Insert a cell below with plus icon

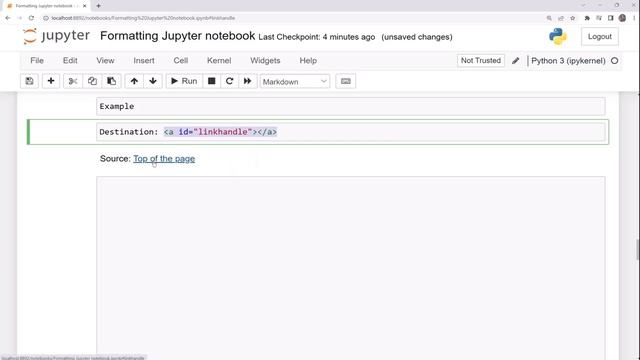click(51, 81)
